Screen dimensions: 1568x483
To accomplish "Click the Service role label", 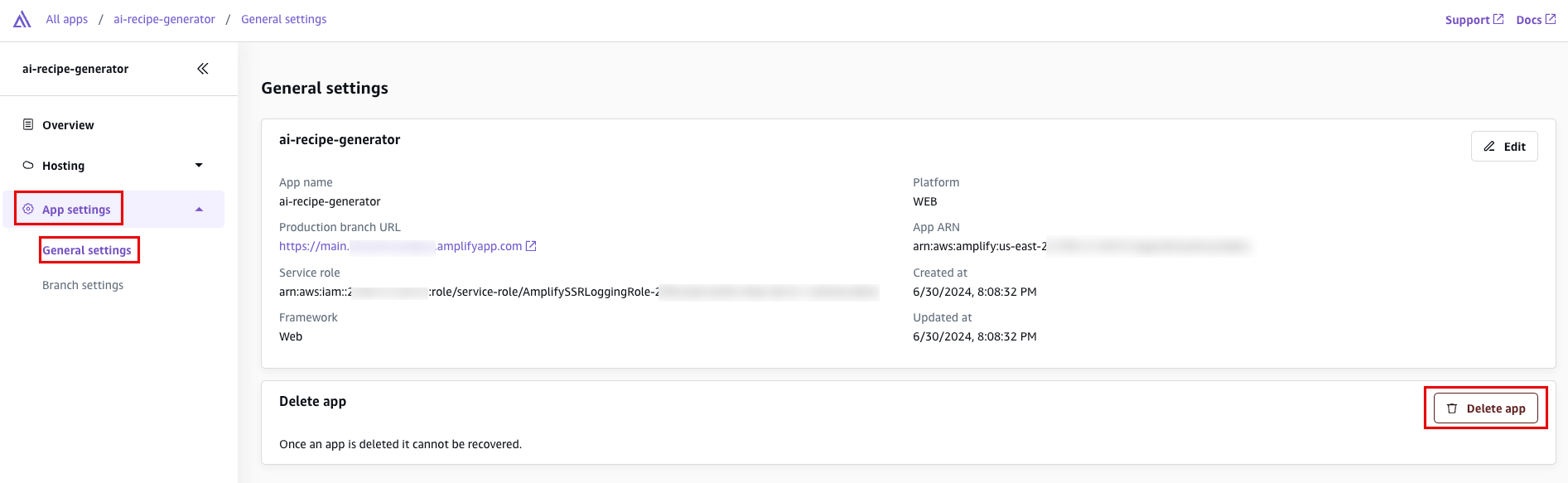I will click(309, 273).
